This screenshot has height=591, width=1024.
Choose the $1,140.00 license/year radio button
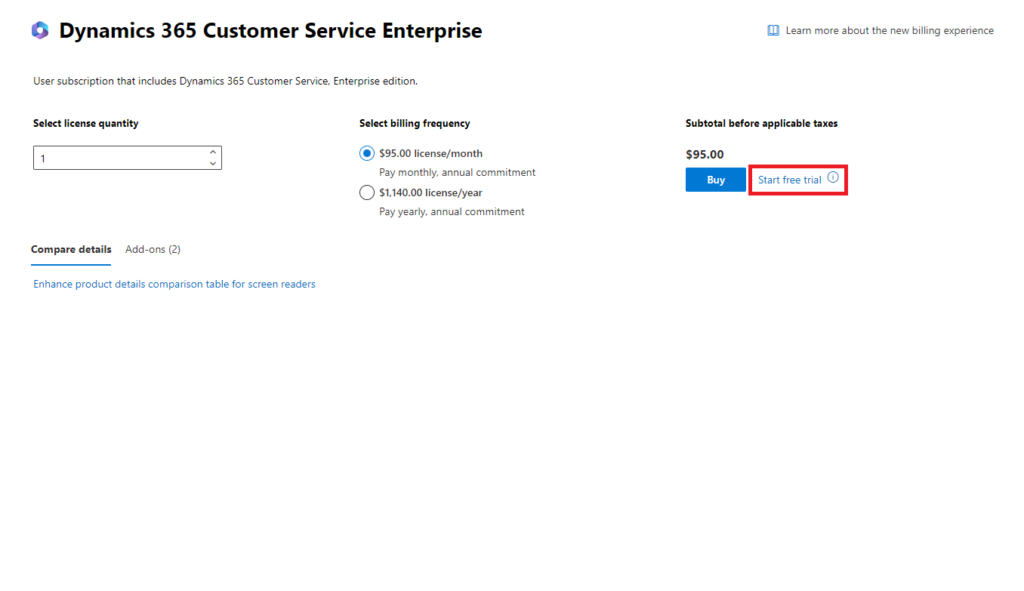(x=367, y=193)
